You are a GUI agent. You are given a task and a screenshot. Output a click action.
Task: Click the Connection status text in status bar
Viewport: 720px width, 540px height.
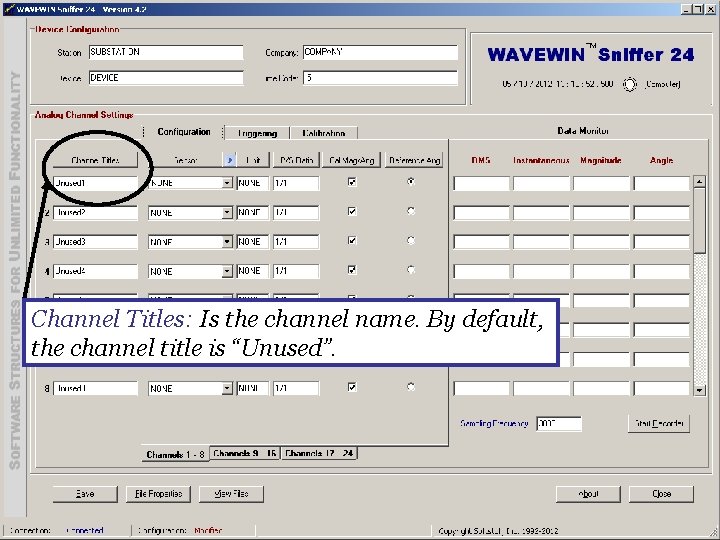click(x=84, y=531)
